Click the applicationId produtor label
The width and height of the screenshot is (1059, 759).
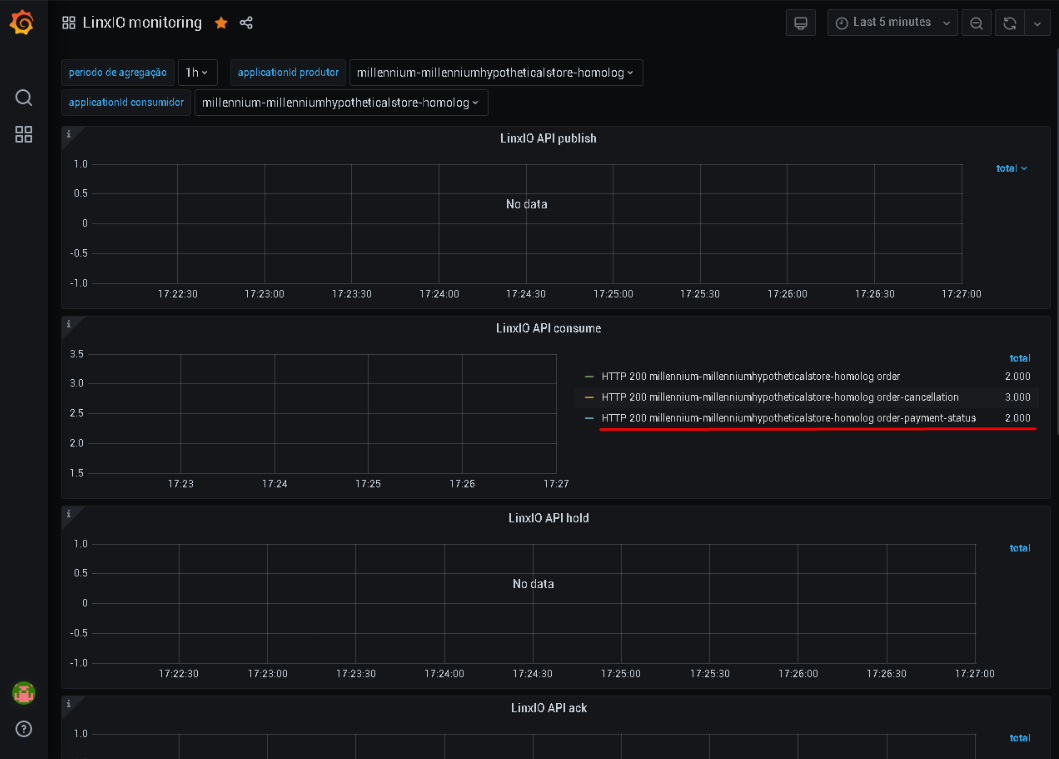click(x=288, y=72)
